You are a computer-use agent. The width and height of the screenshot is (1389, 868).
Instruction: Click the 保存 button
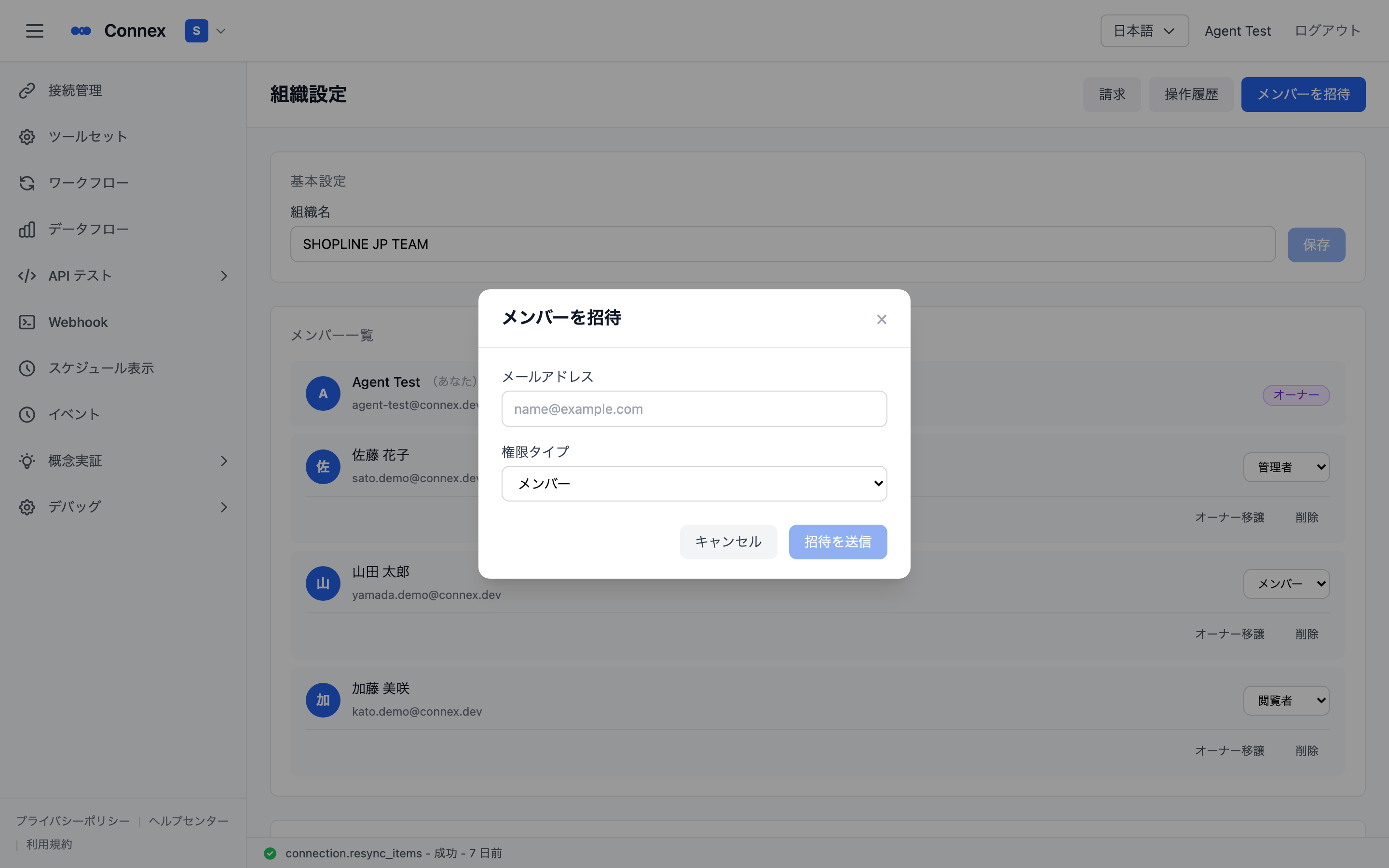1316,245
